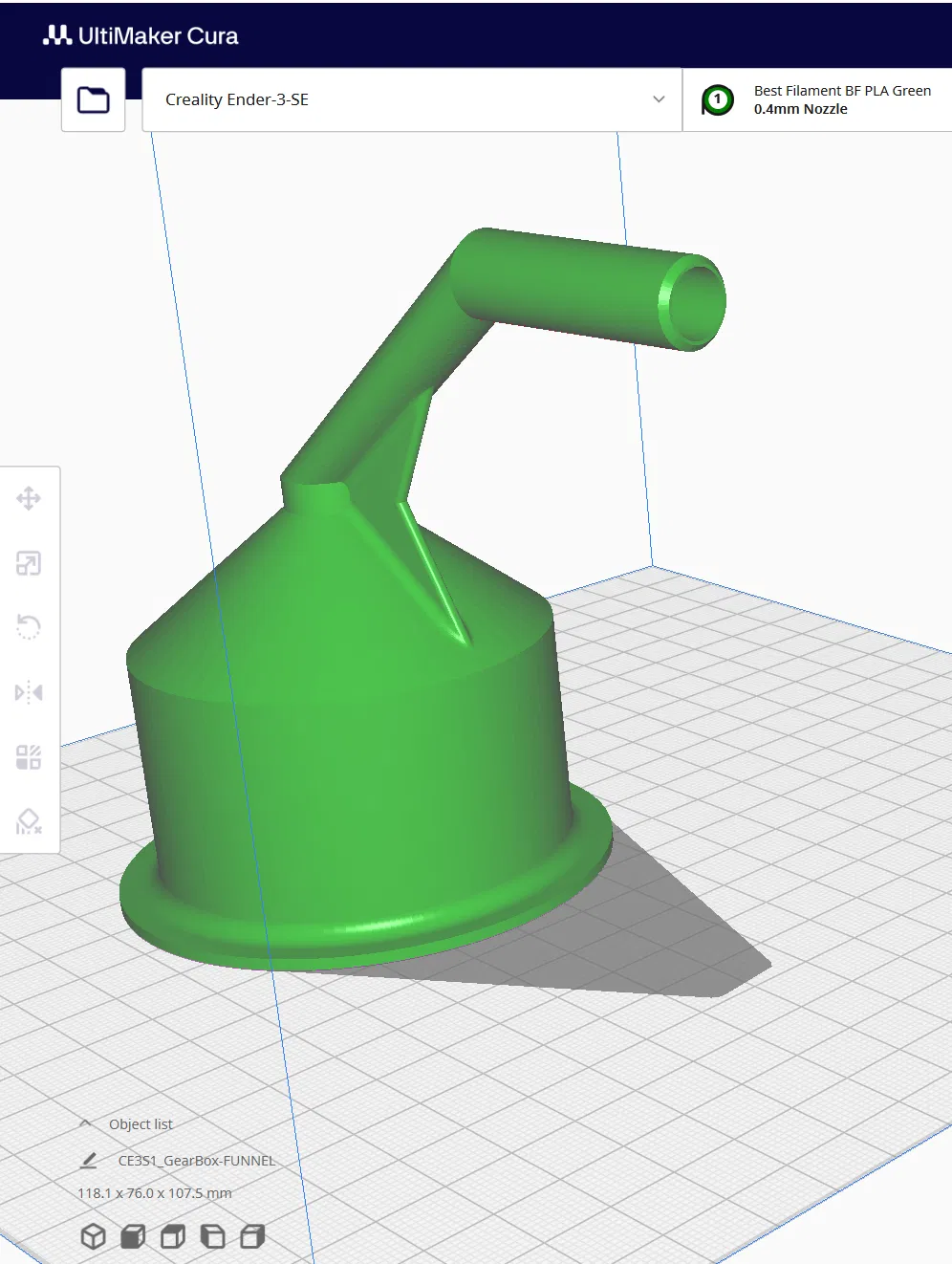
Task: Select the Mirror tool
Action: tap(29, 692)
